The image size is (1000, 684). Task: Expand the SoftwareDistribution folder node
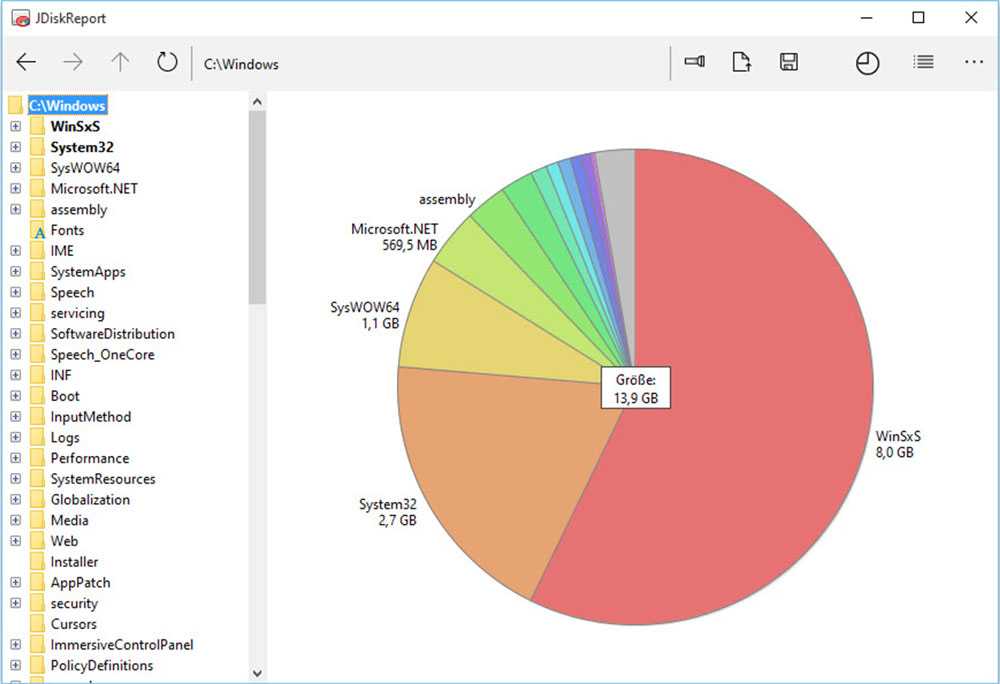(x=15, y=334)
